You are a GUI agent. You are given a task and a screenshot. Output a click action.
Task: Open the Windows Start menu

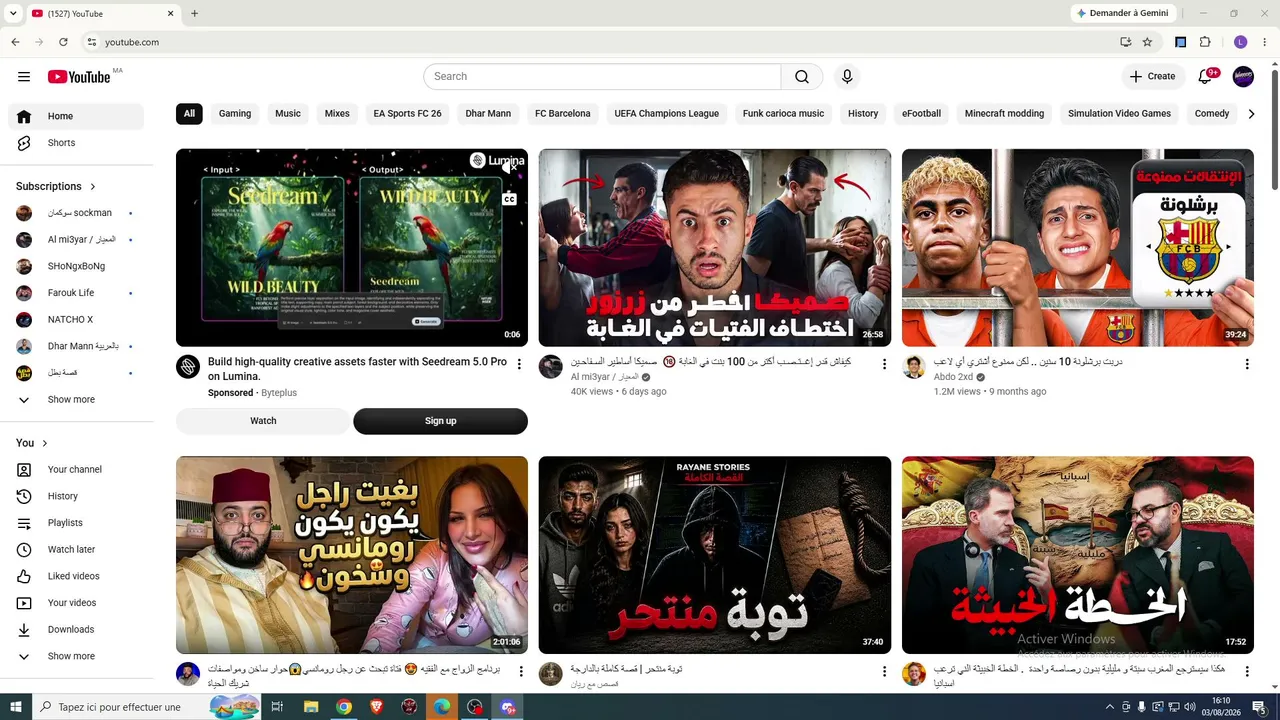(x=15, y=707)
